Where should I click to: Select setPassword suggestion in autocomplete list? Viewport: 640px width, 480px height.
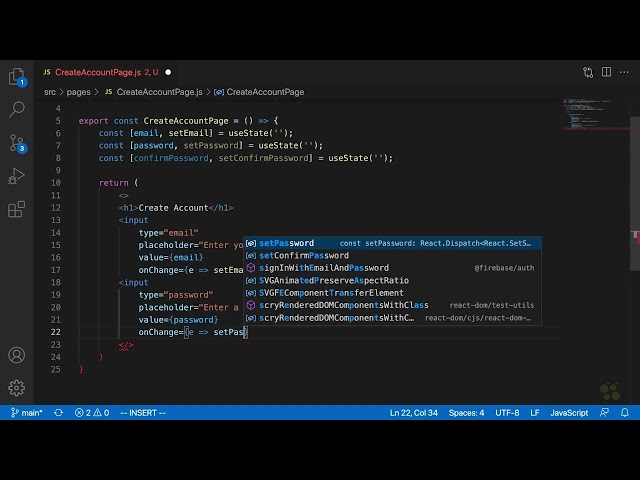coord(393,243)
